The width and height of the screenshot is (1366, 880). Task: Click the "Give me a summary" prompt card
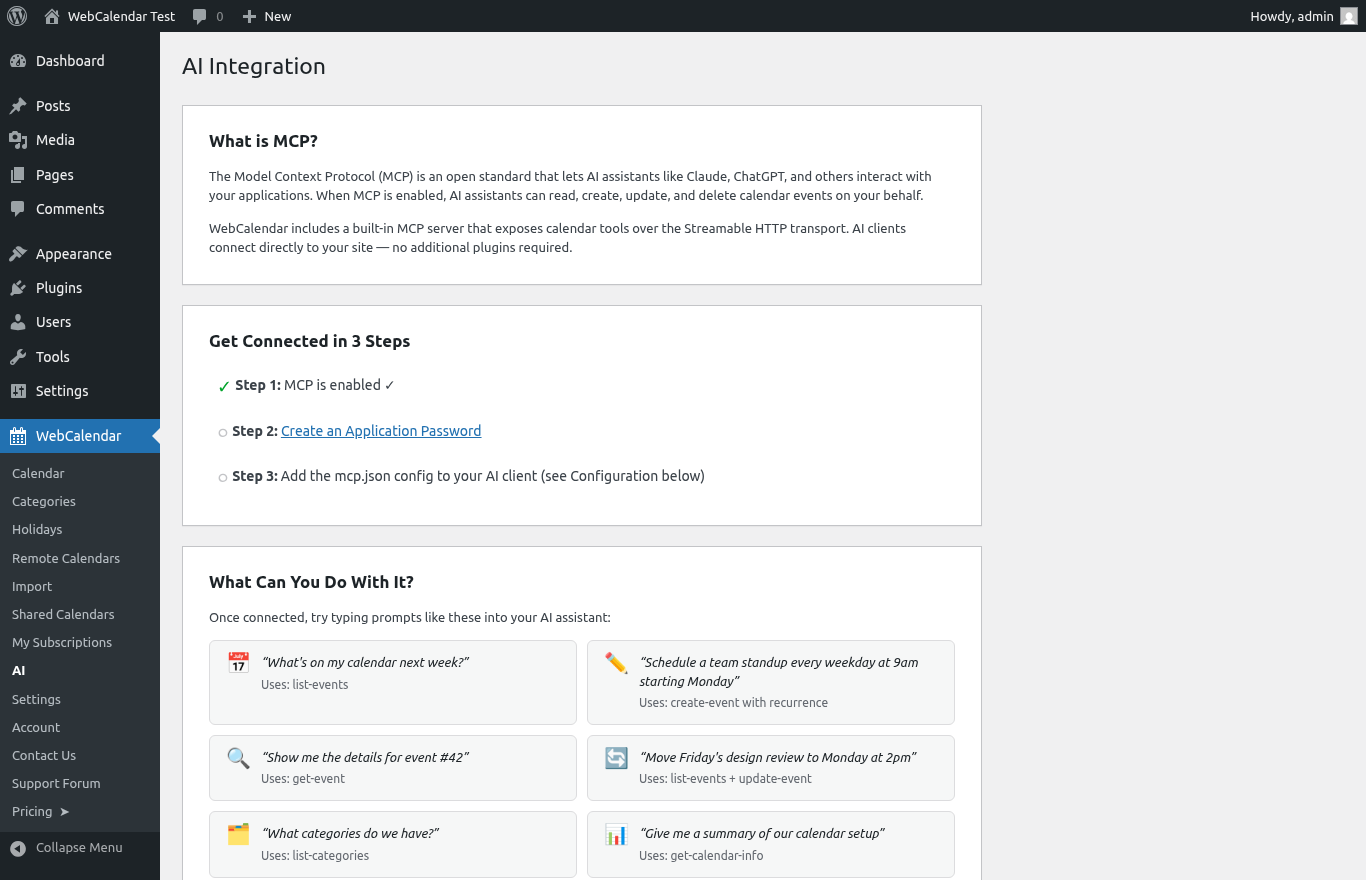771,844
